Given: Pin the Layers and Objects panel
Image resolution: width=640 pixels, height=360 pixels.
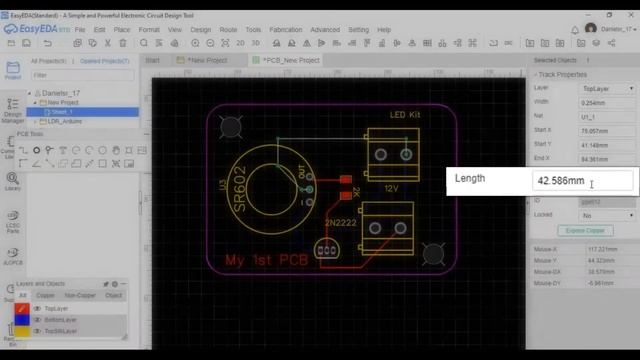Looking at the screenshot, I should [106, 284].
